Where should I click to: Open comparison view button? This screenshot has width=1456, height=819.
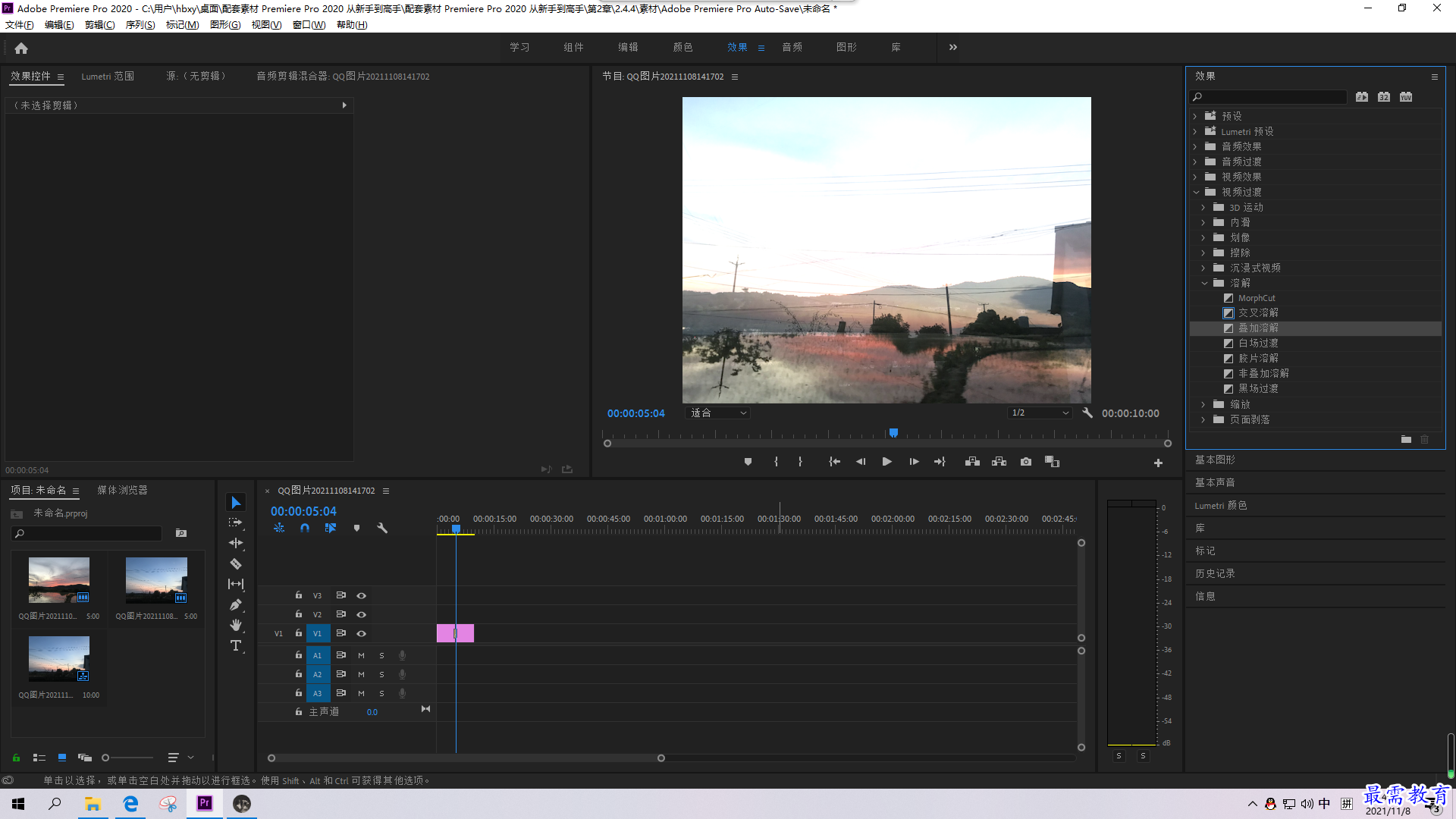click(1052, 462)
